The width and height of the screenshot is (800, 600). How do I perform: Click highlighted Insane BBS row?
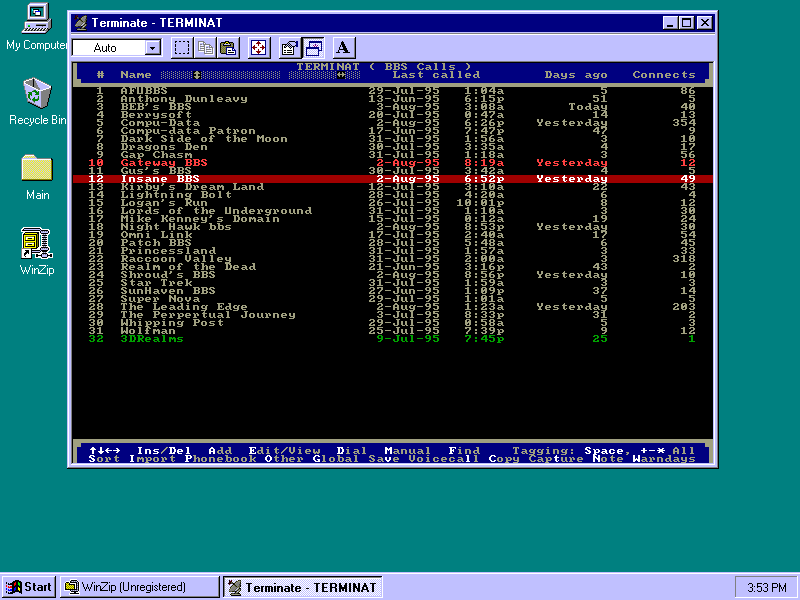click(x=393, y=179)
